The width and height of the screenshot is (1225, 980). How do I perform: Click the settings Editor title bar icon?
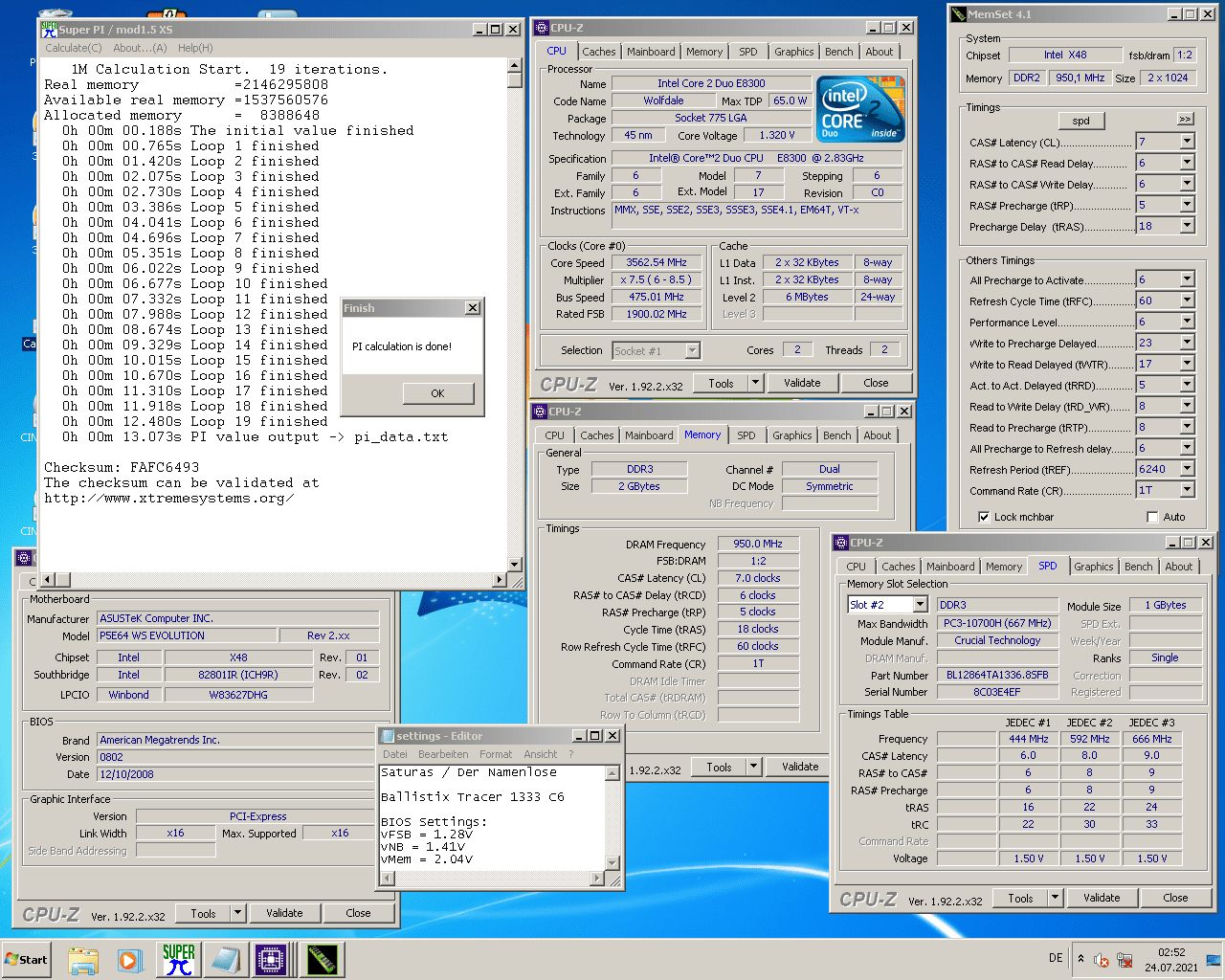tap(389, 736)
